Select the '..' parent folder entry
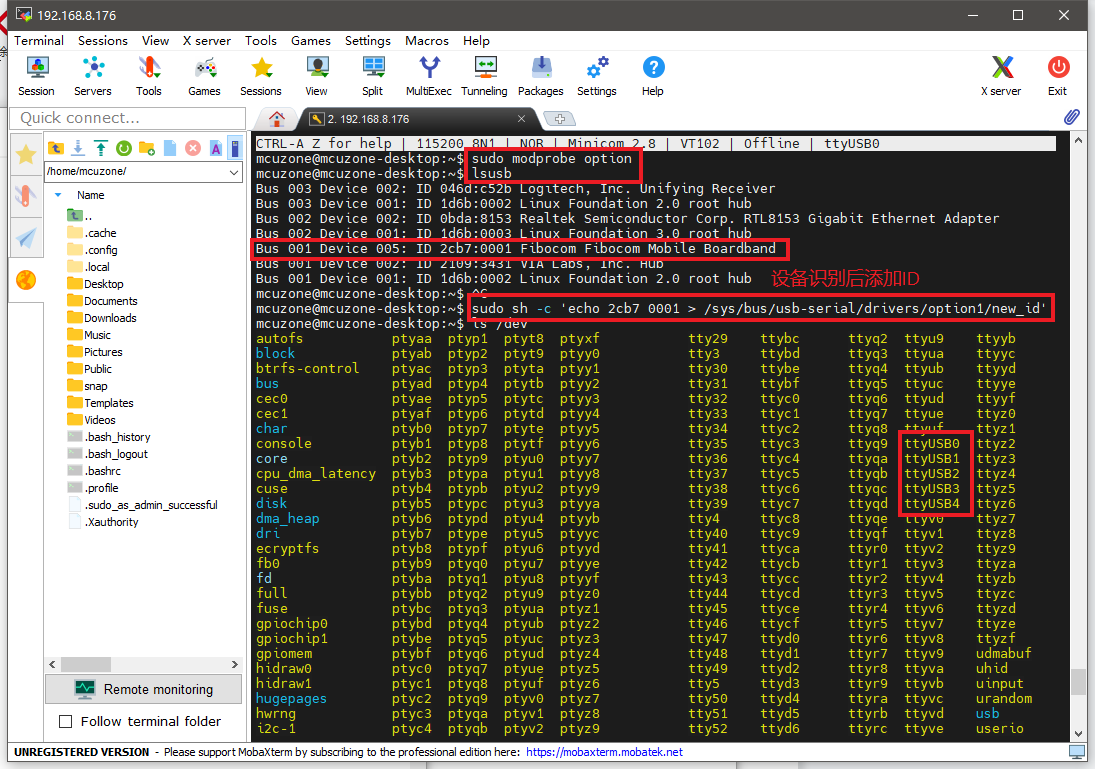Image resolution: width=1095 pixels, height=769 pixels. [80, 216]
